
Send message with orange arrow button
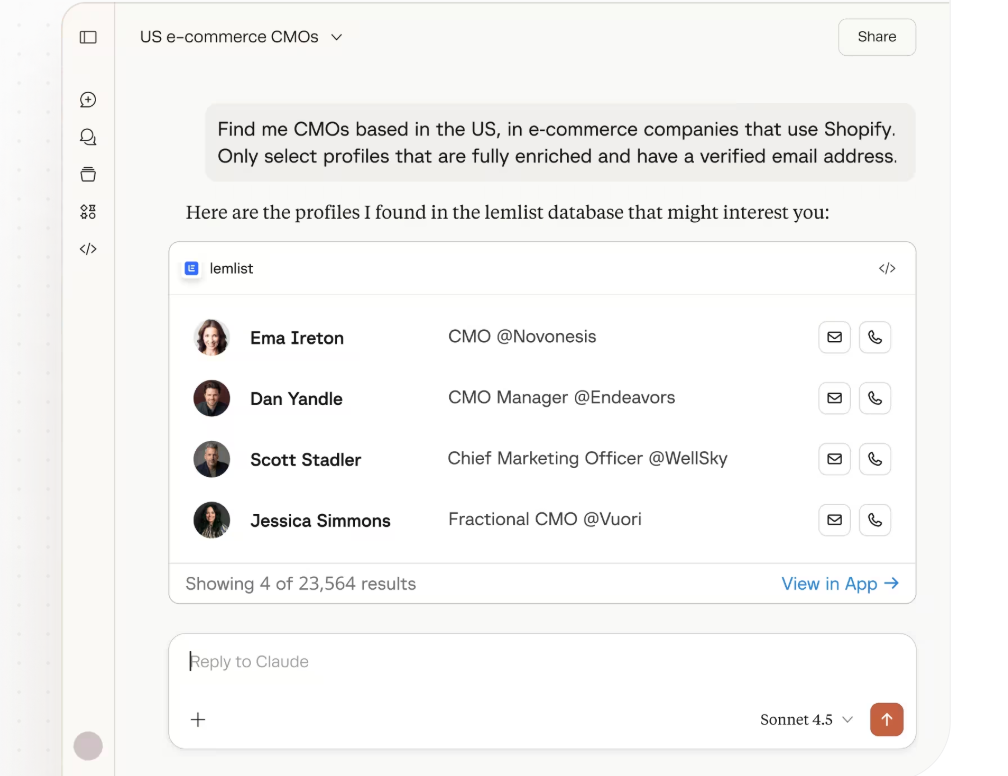886,719
